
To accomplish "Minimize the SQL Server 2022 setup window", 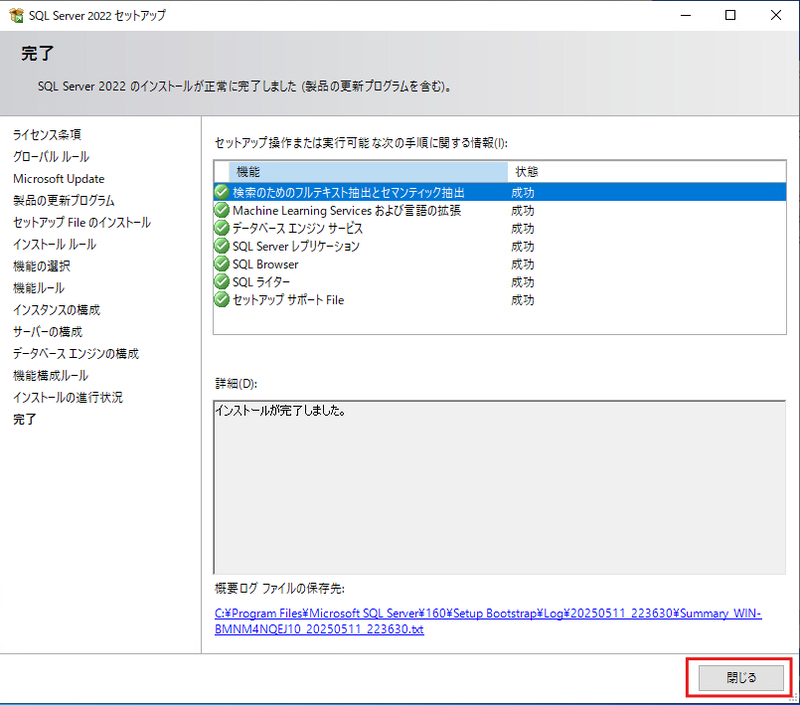I will (686, 15).
